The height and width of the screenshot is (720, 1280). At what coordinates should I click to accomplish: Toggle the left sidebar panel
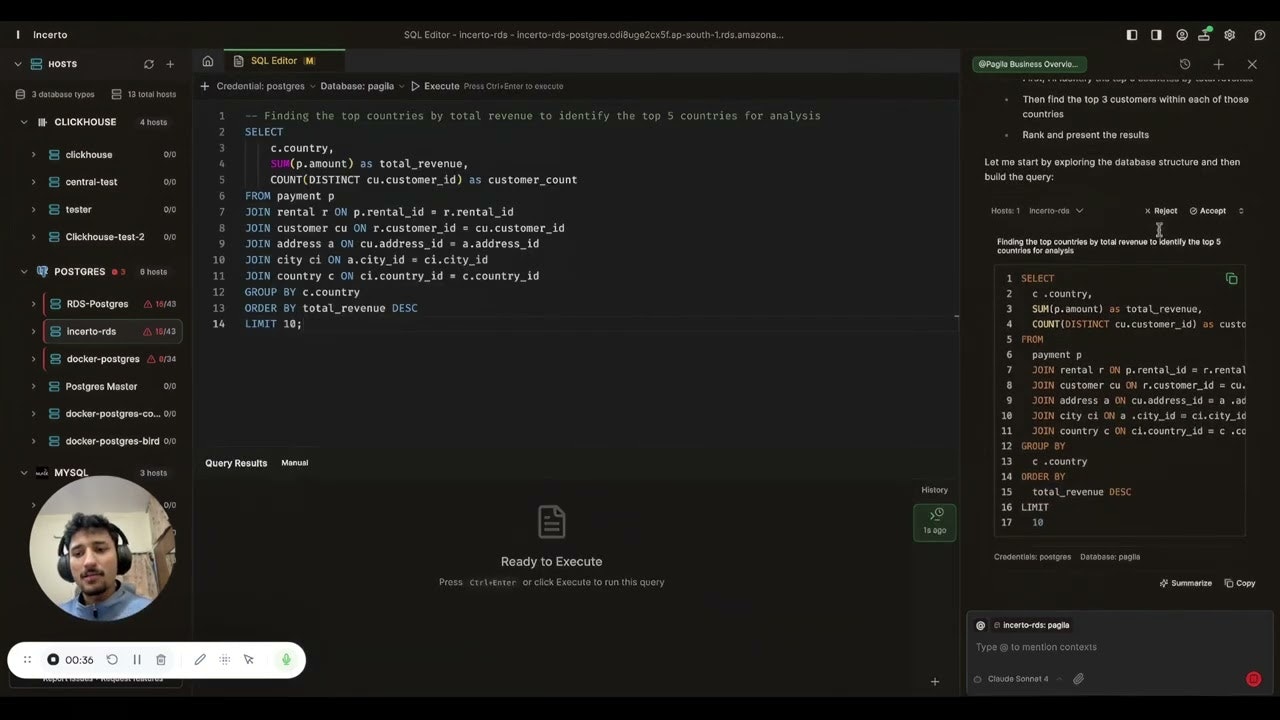(x=1132, y=35)
